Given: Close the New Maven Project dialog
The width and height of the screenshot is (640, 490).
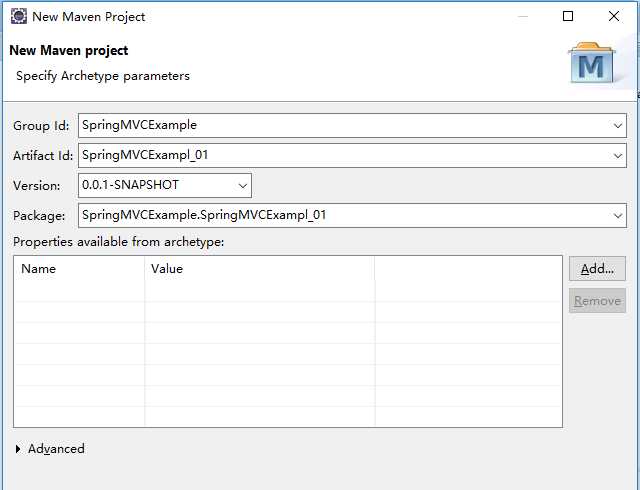Looking at the screenshot, I should click(613, 16).
